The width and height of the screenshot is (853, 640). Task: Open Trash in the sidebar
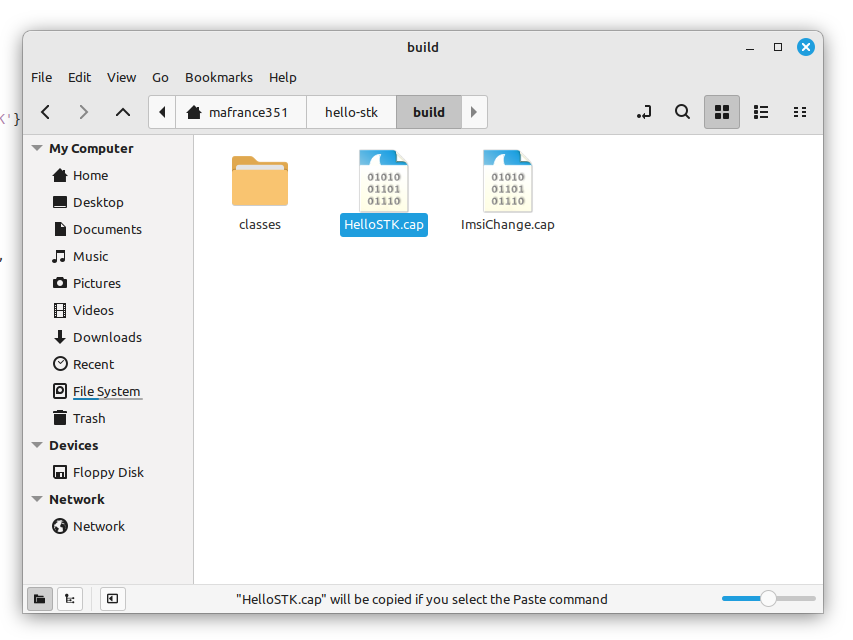click(88, 418)
